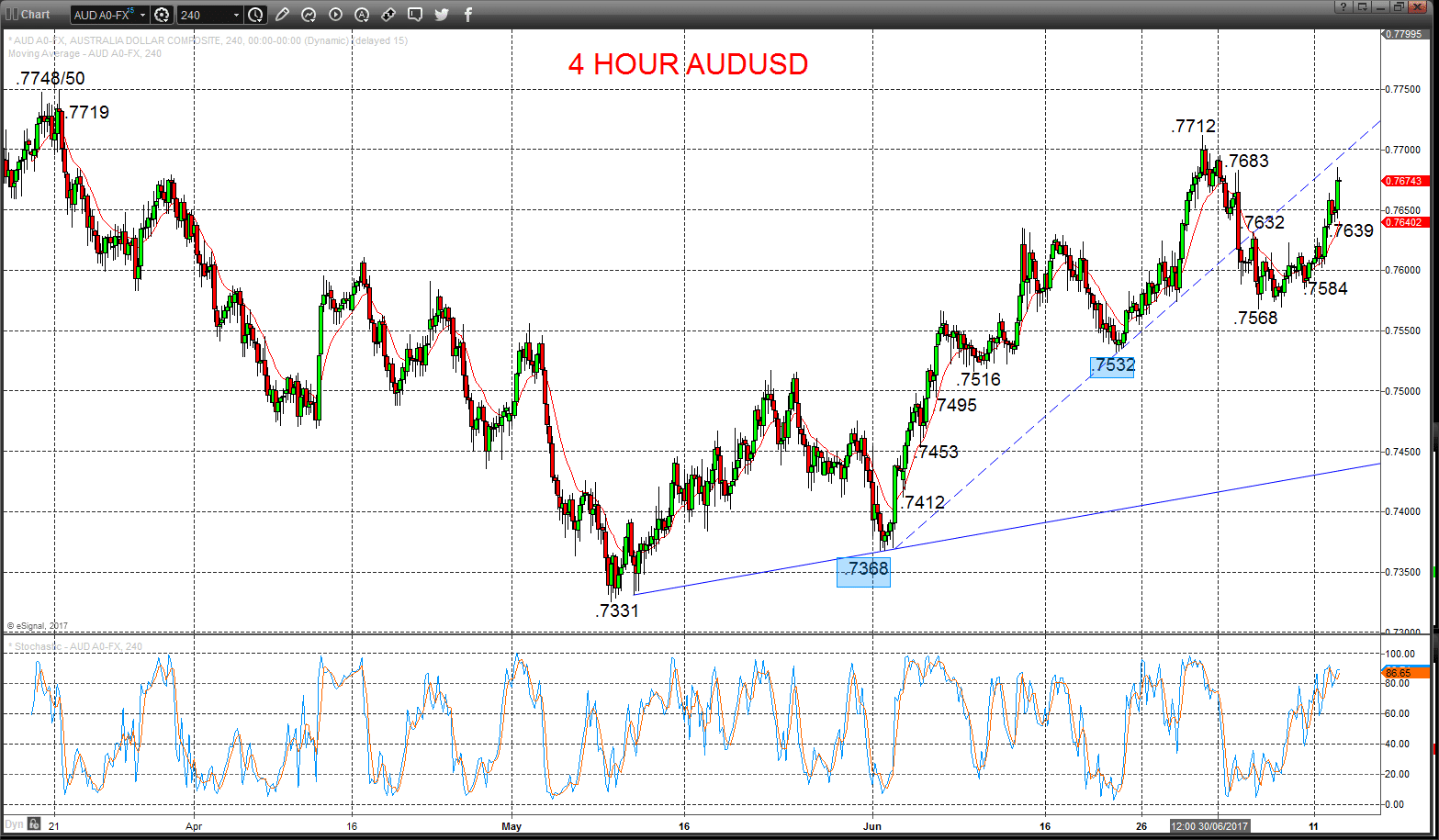Select the pencil drawing tool
The image size is (1439, 840).
[282, 15]
